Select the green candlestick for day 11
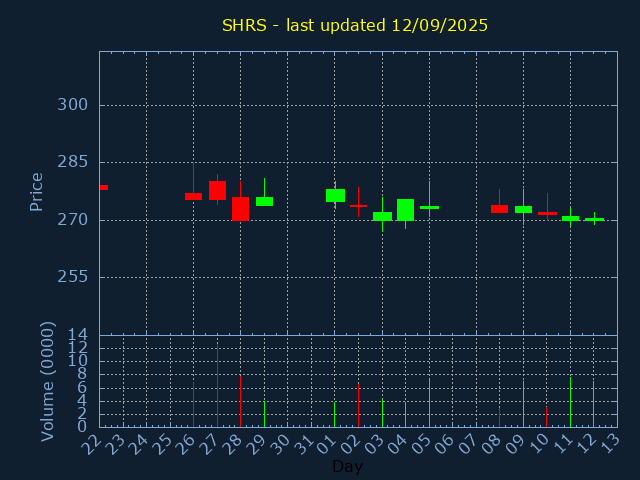640x480 pixels. tap(570, 218)
